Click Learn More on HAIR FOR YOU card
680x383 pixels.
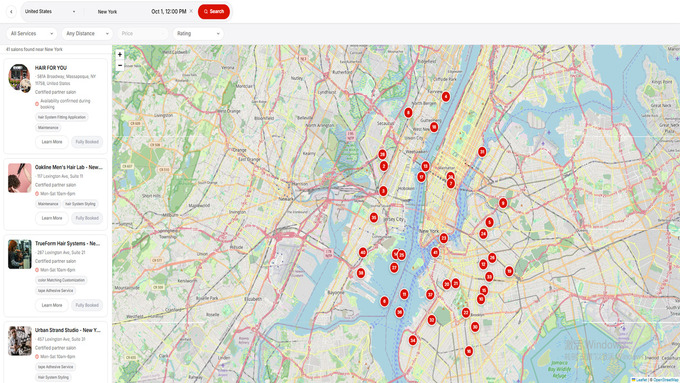pyautogui.click(x=52, y=142)
